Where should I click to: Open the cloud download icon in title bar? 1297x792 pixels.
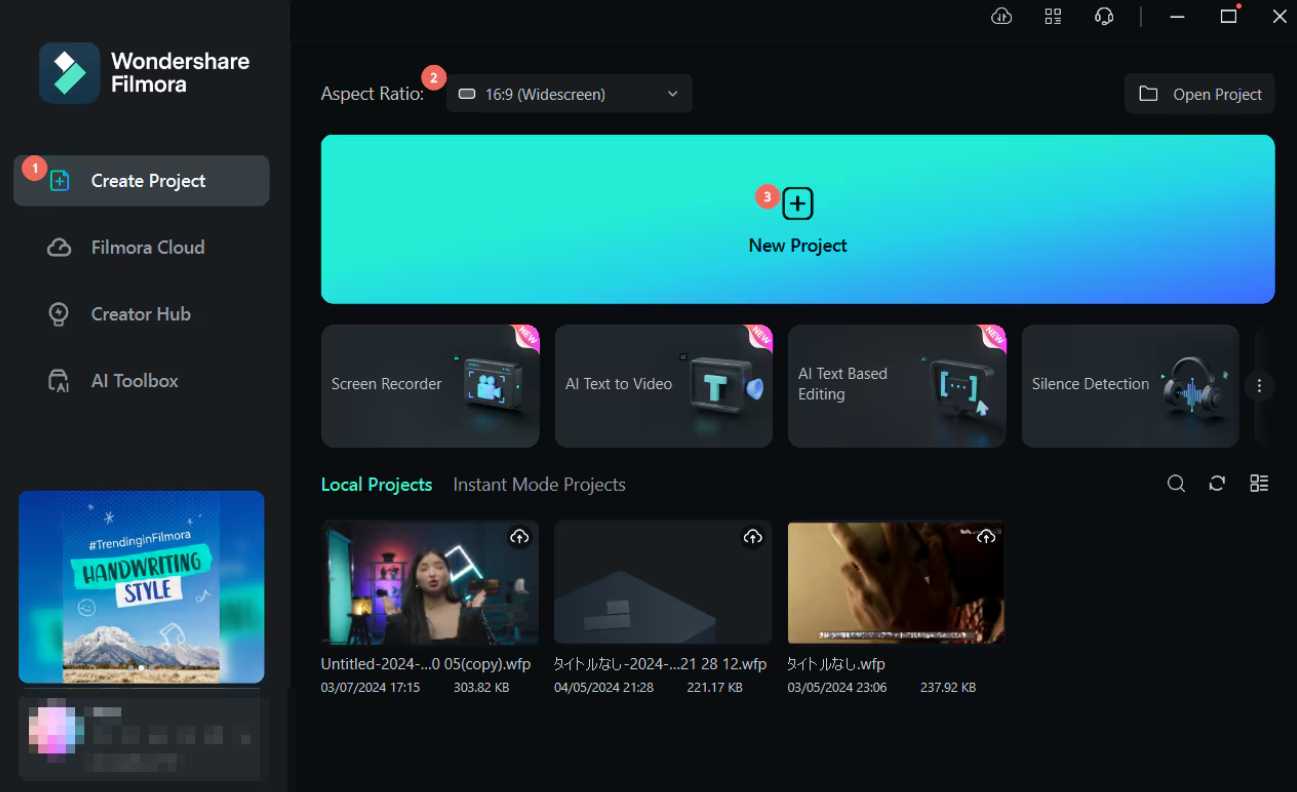pos(1001,16)
